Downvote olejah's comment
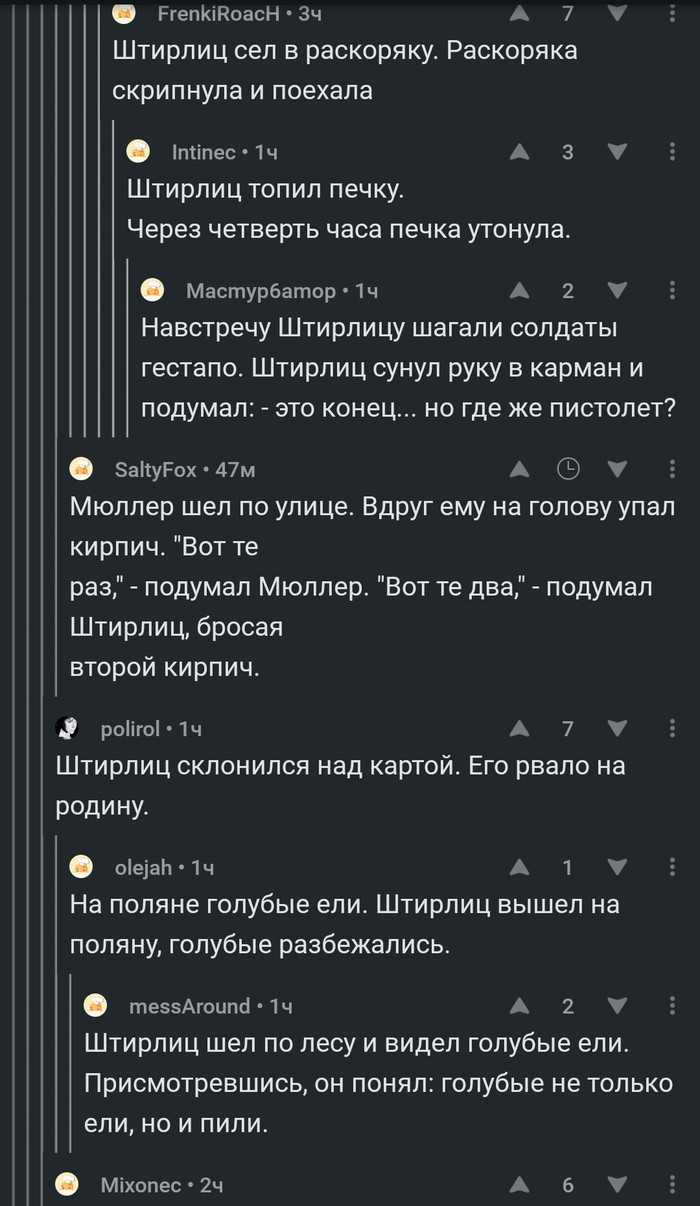This screenshot has width=700, height=1206. 618,867
